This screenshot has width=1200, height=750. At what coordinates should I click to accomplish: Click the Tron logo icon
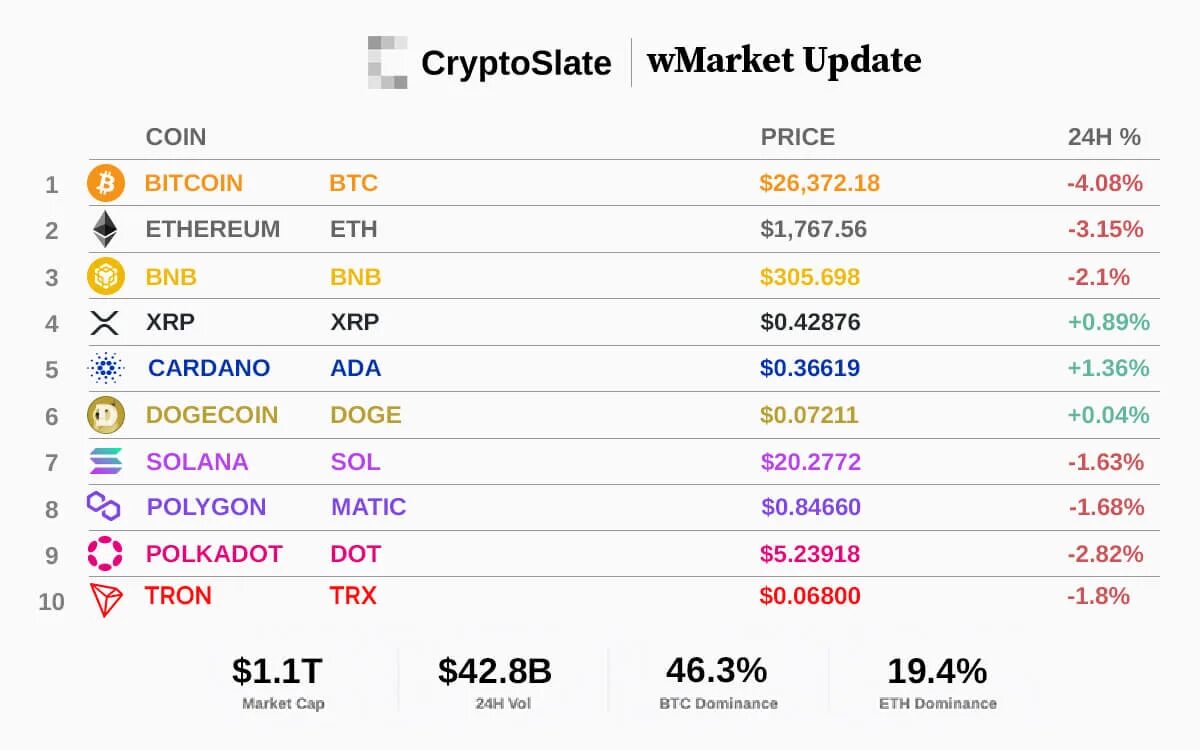tap(105, 599)
